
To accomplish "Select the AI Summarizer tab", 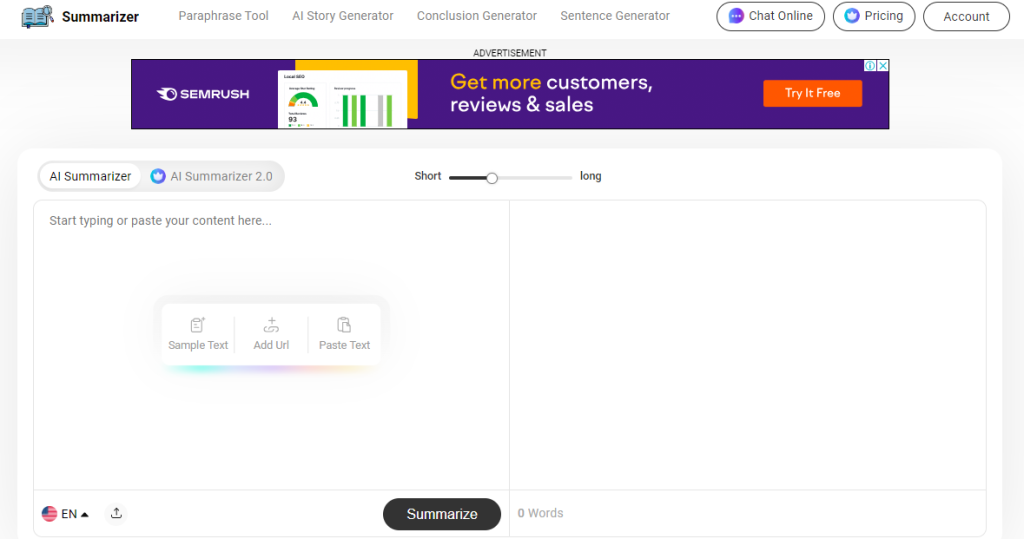I will [90, 176].
